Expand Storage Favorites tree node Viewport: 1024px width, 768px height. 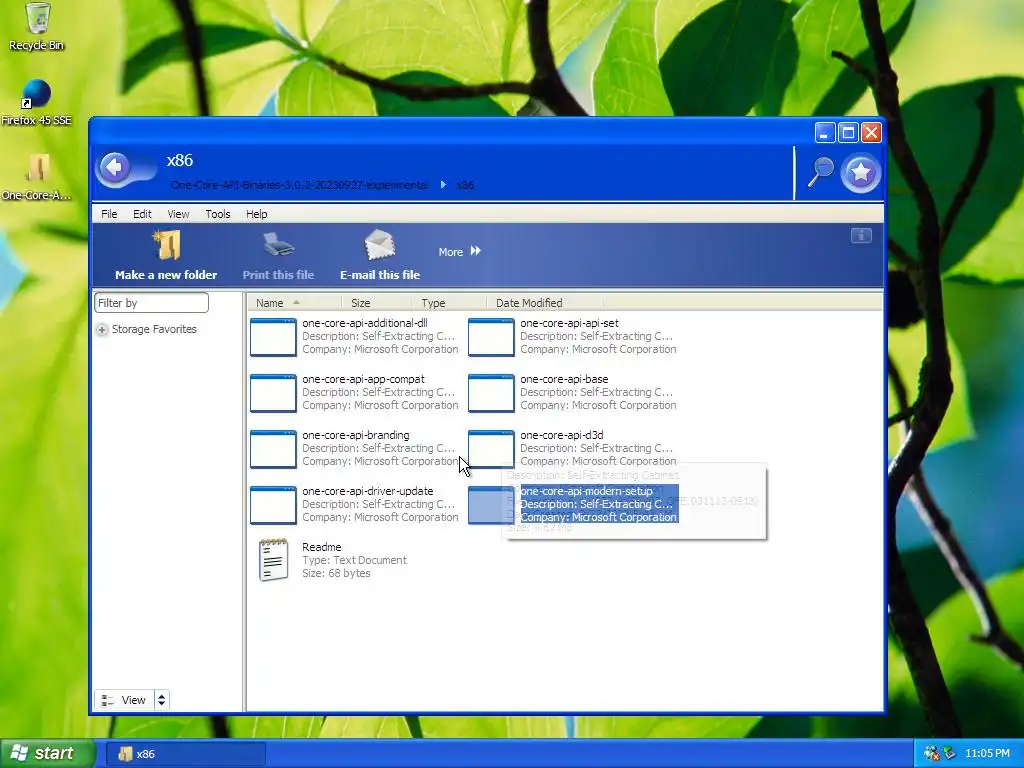[102, 330]
